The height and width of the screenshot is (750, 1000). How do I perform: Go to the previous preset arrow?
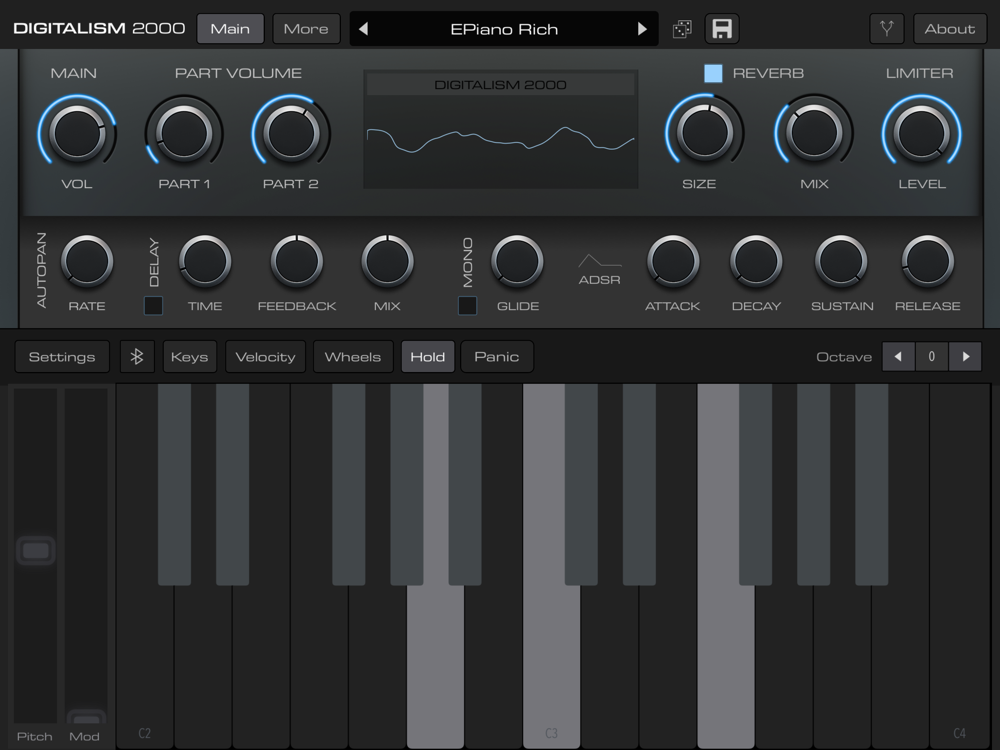click(x=364, y=29)
